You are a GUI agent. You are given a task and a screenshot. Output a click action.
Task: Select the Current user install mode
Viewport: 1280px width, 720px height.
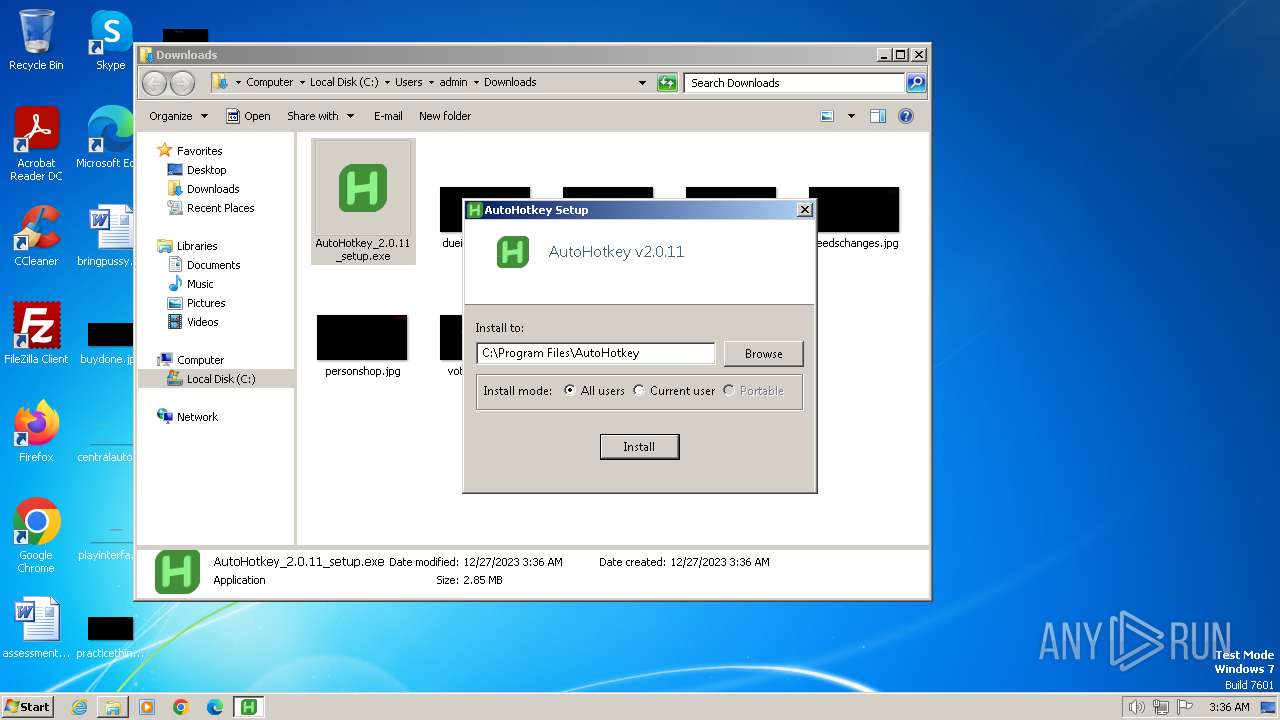pos(674,391)
